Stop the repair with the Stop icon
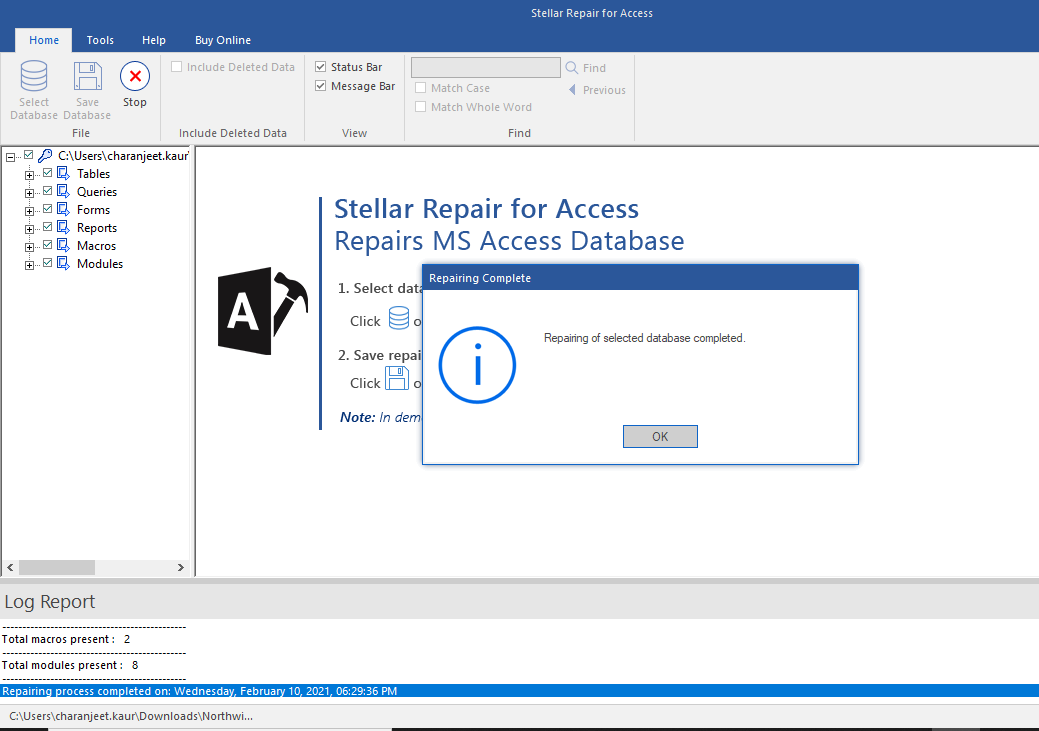Screen dimensions: 1039x731 (135, 76)
